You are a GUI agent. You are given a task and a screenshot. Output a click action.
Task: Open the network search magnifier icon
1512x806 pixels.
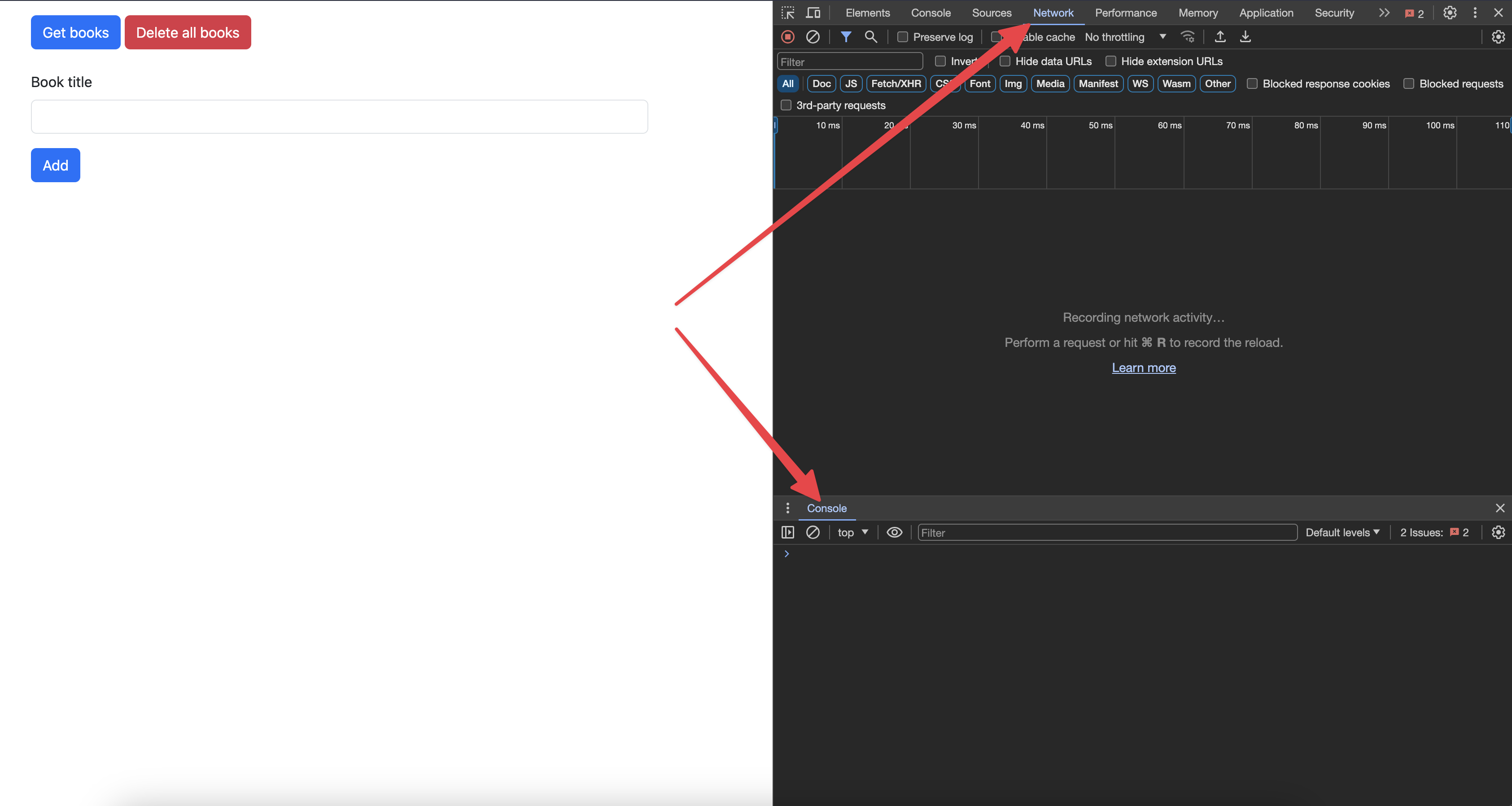870,37
